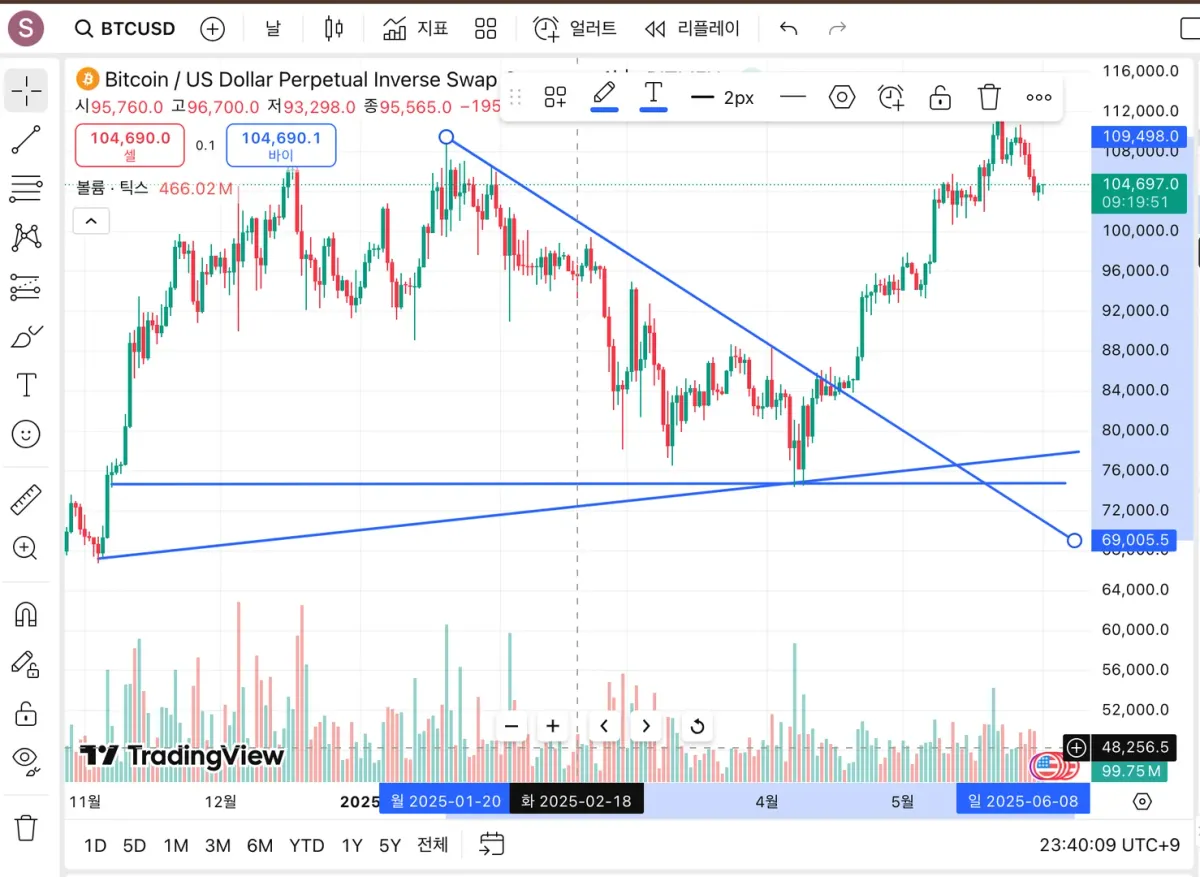Activate the zoom in tool
The image size is (1200, 877).
(x=26, y=548)
